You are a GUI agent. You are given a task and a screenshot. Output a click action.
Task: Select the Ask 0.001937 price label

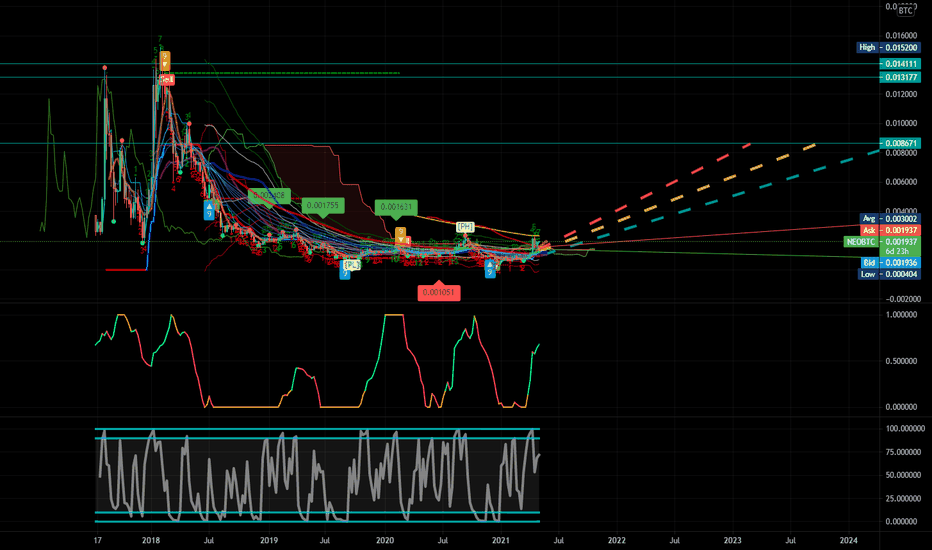(890, 230)
